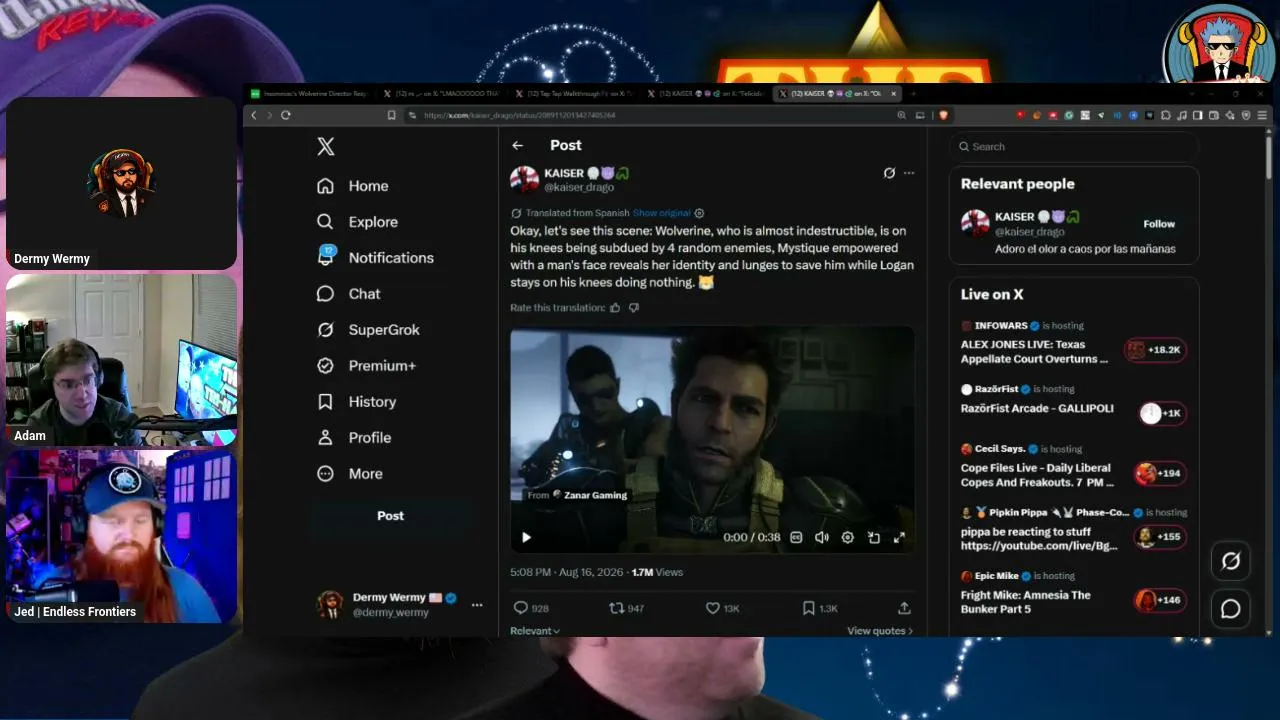Image resolution: width=1280 pixels, height=720 pixels.
Task: Open KAISER avatar in Relevant people
Action: coord(975,223)
